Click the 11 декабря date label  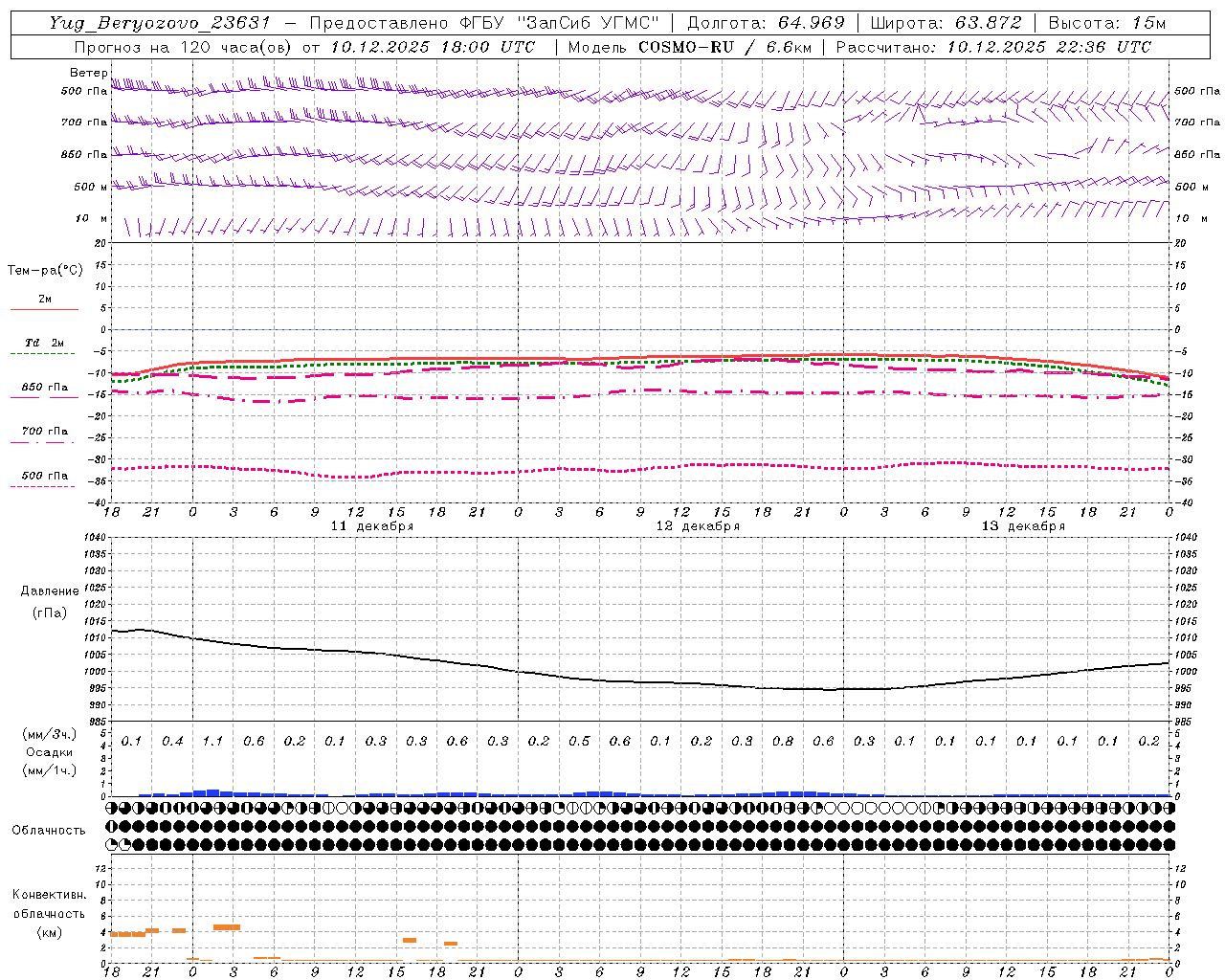[372, 526]
